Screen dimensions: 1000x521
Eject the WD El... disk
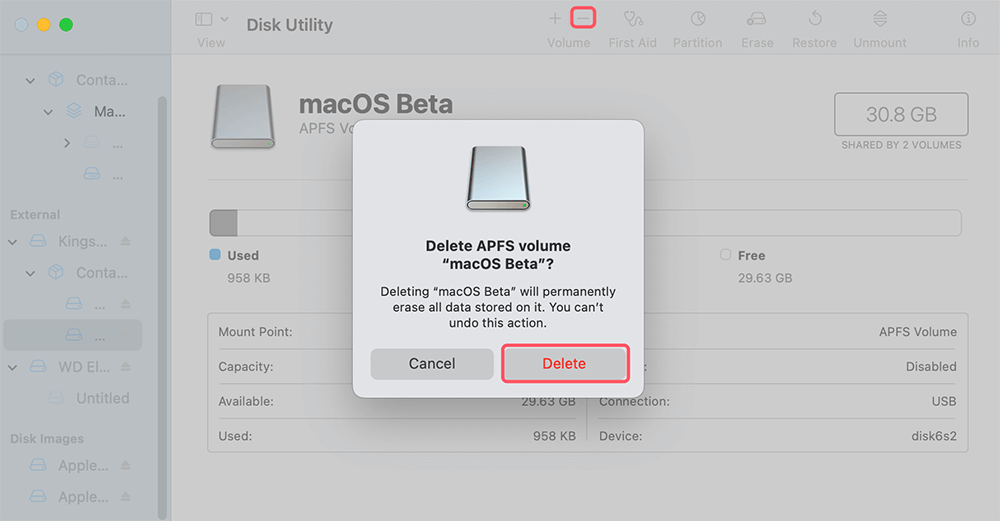click(126, 367)
